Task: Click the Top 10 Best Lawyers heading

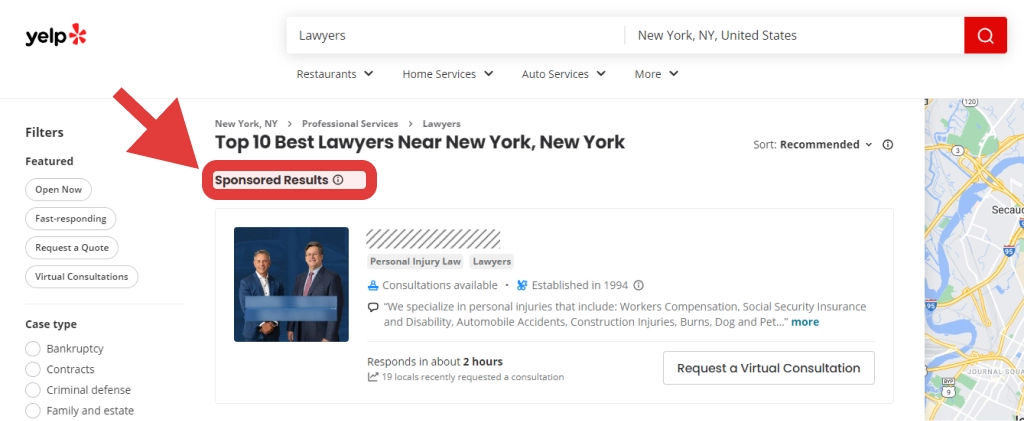Action: pos(420,142)
